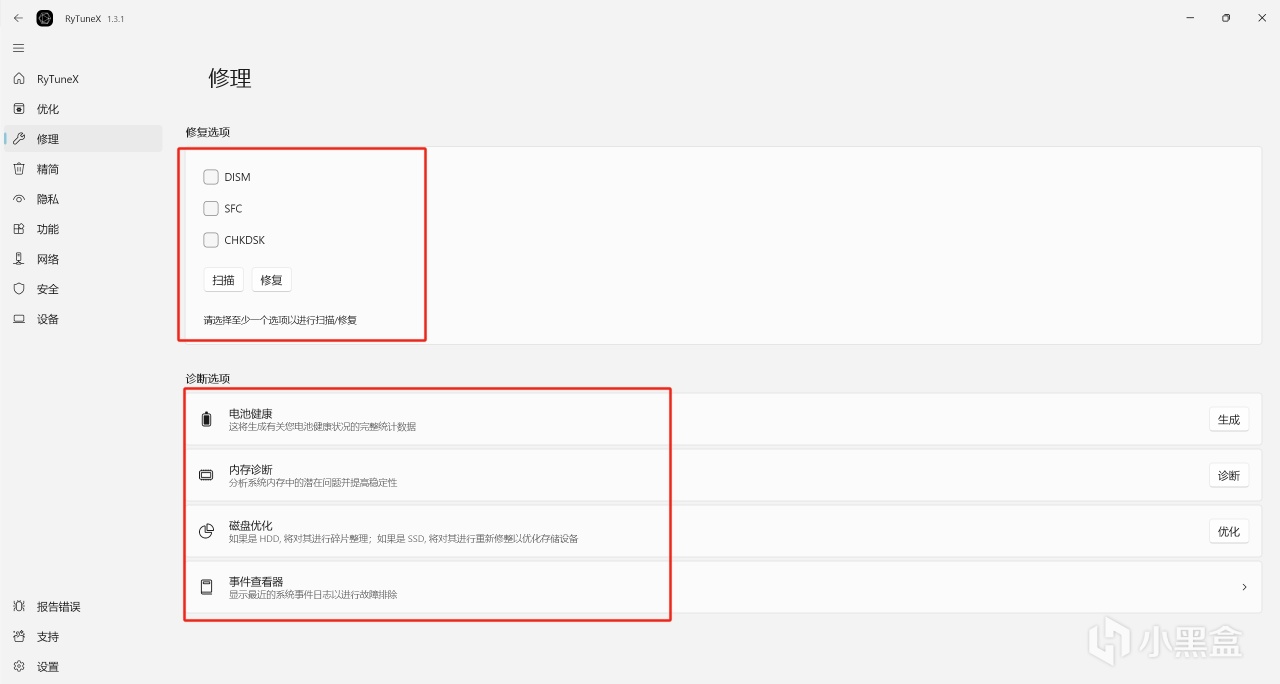Enable the SFC checkbox
Screen dimensions: 1280x684
pyautogui.click(x=211, y=209)
